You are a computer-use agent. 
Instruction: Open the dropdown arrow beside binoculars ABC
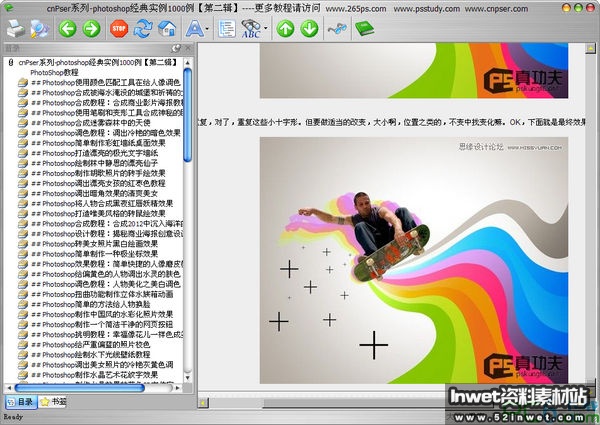click(266, 28)
